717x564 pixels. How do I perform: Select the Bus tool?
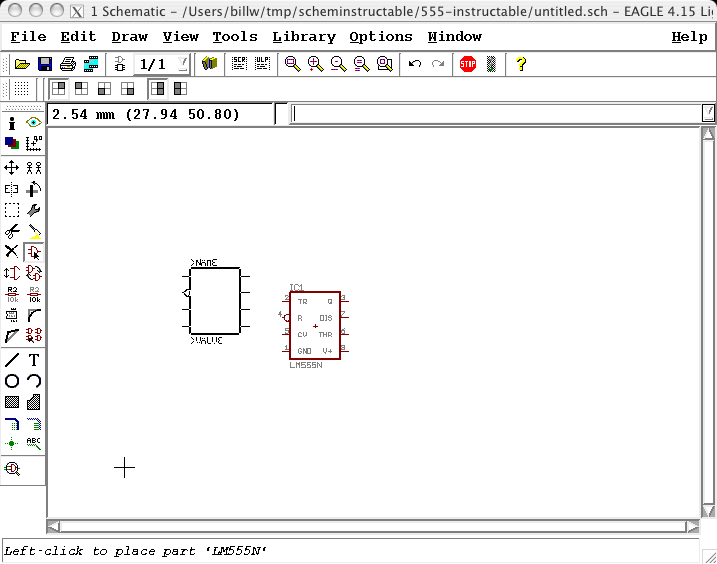coord(12,424)
